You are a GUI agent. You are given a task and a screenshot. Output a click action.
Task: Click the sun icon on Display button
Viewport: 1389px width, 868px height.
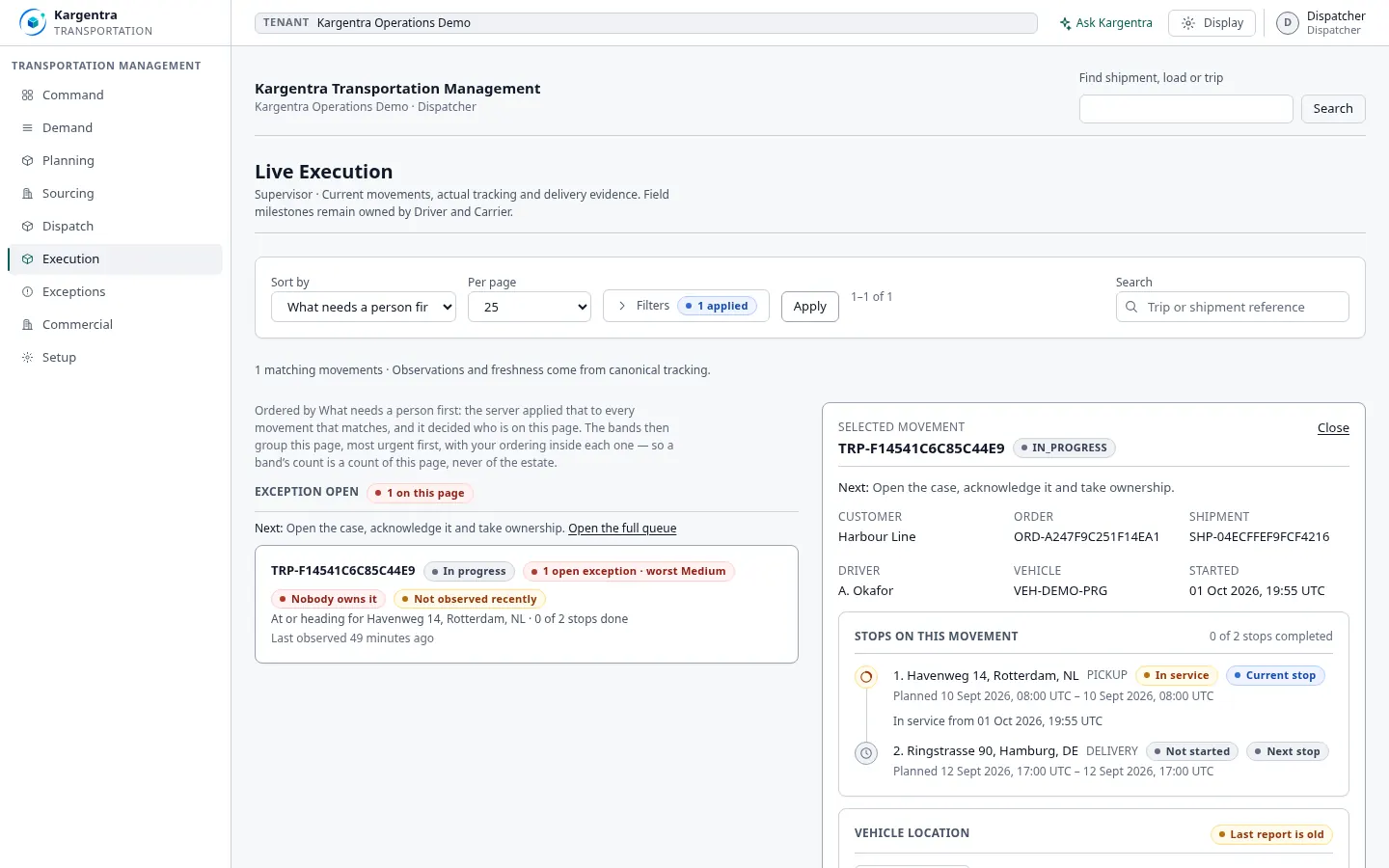1188,23
